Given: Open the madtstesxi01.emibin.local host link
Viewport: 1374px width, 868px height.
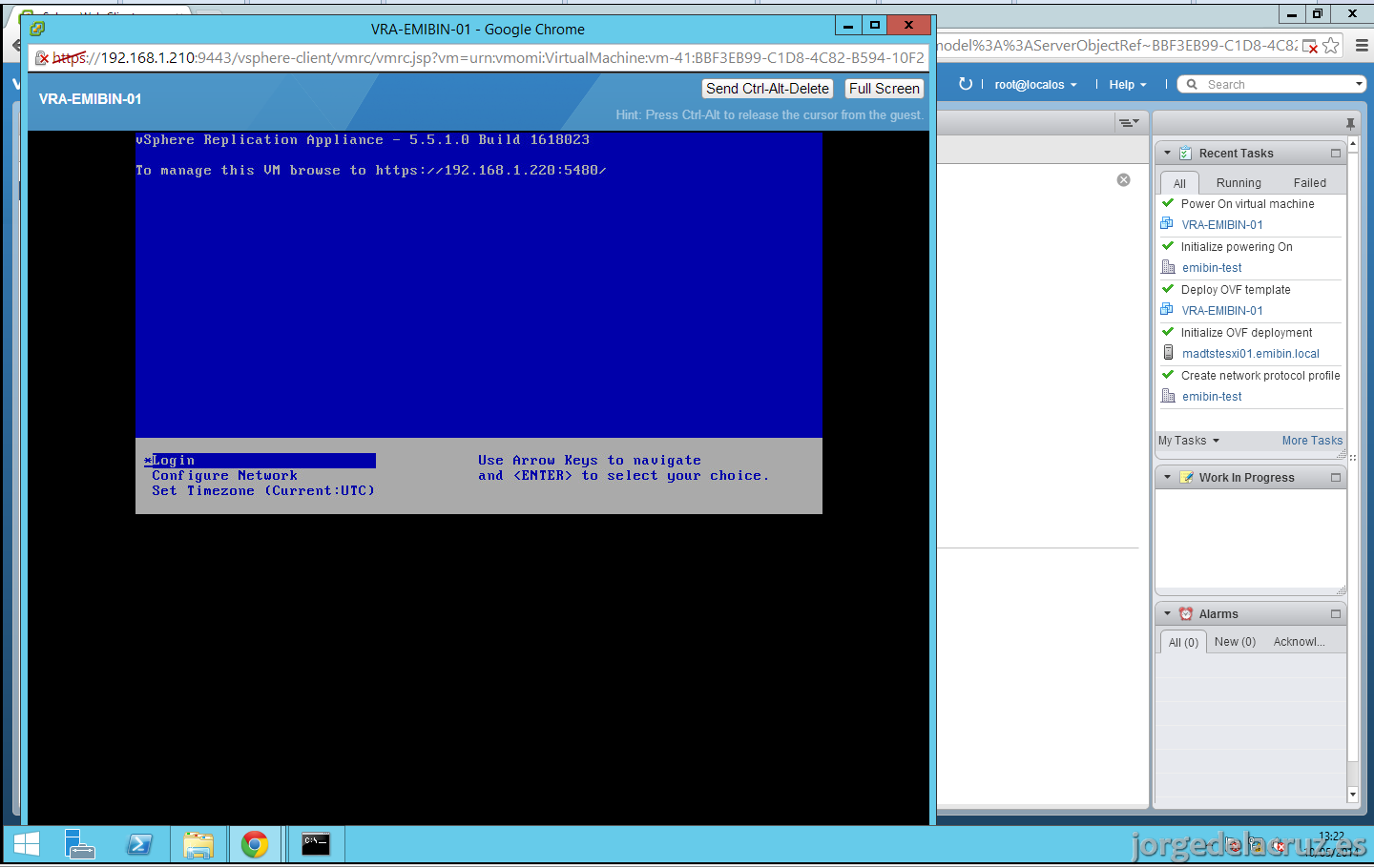Looking at the screenshot, I should click(1251, 354).
